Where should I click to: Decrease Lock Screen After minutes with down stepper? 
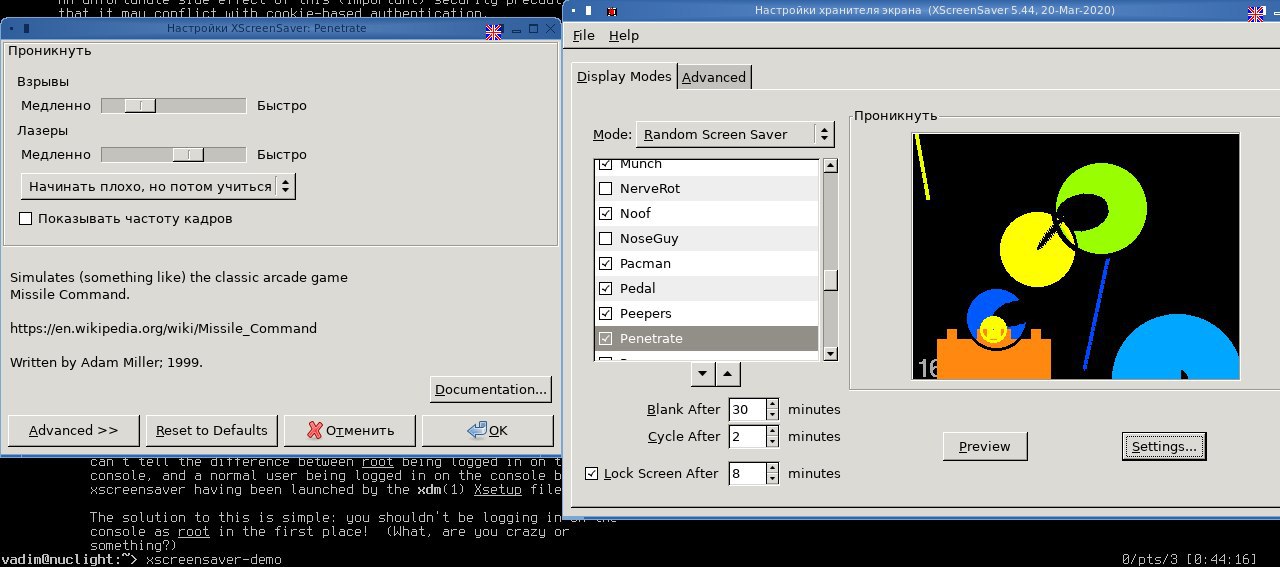coord(772,479)
